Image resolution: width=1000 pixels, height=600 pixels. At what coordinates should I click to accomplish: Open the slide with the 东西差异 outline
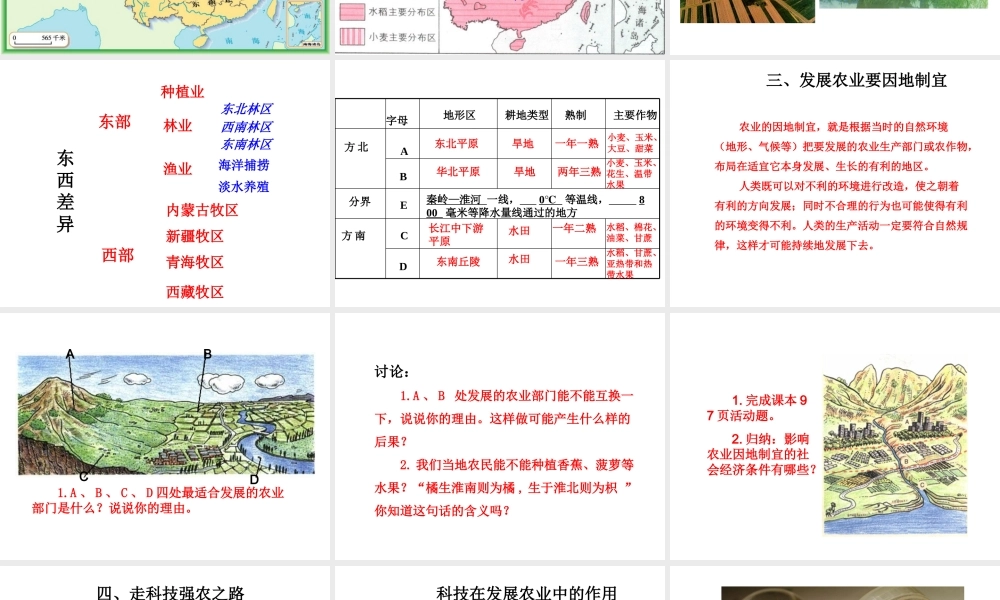click(165, 183)
